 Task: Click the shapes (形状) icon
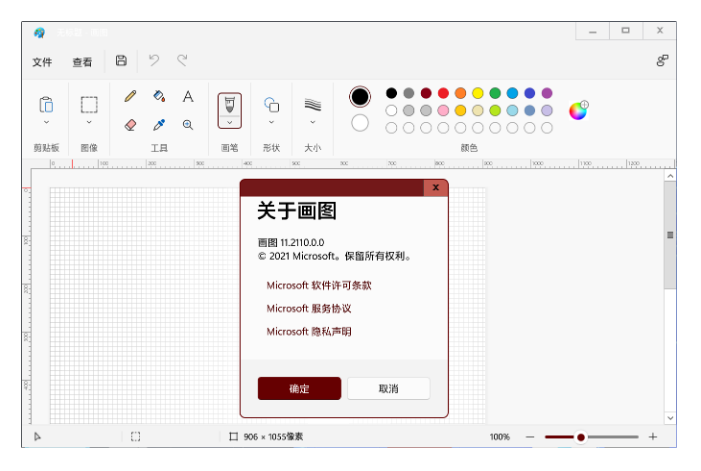[x=271, y=105]
